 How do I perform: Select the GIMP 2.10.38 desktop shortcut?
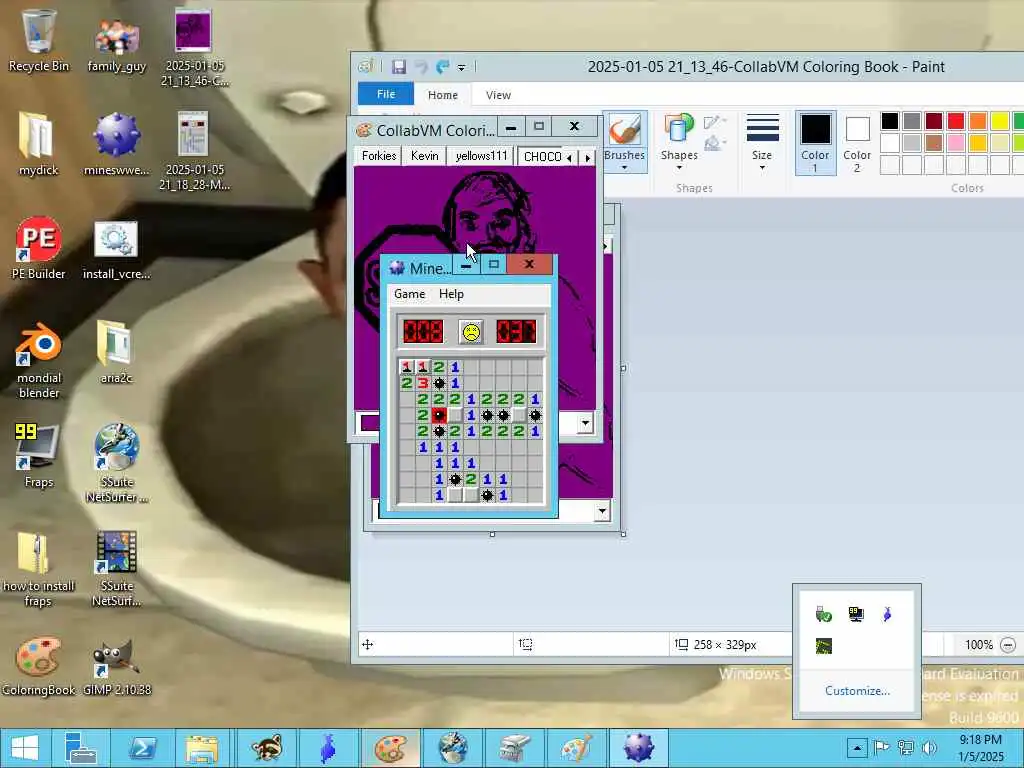[x=117, y=666]
